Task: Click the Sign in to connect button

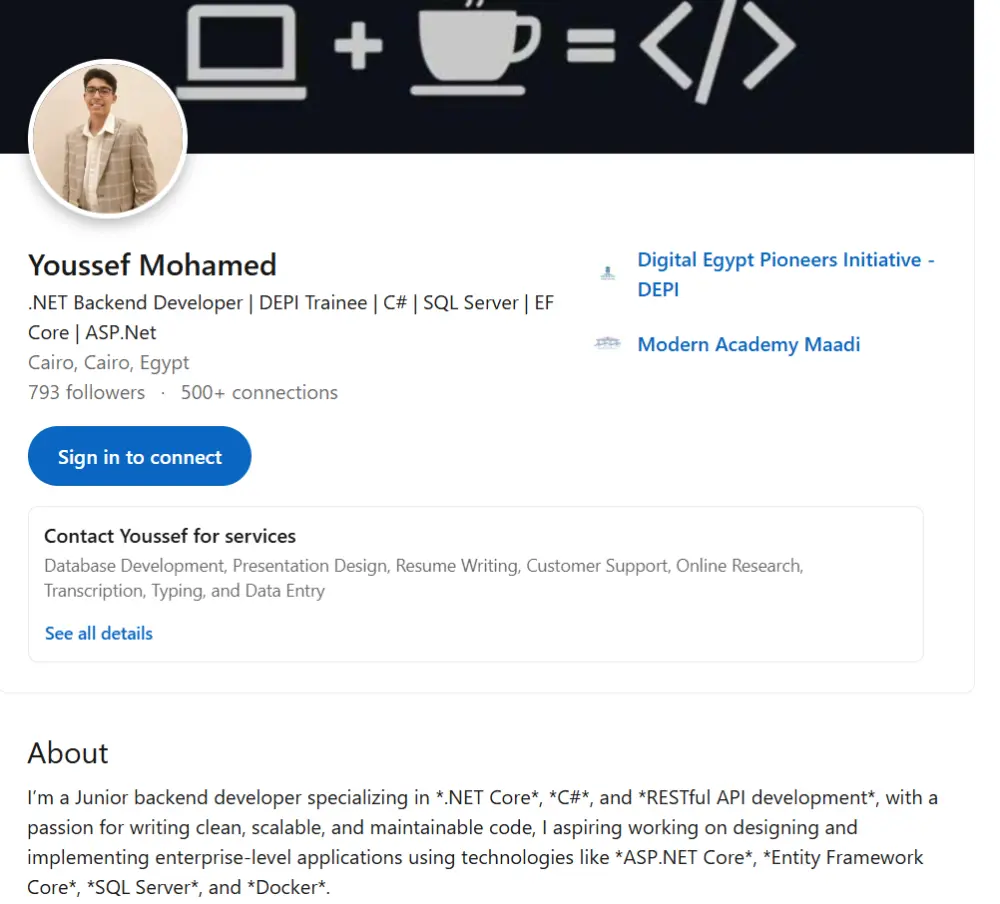Action: [x=140, y=456]
